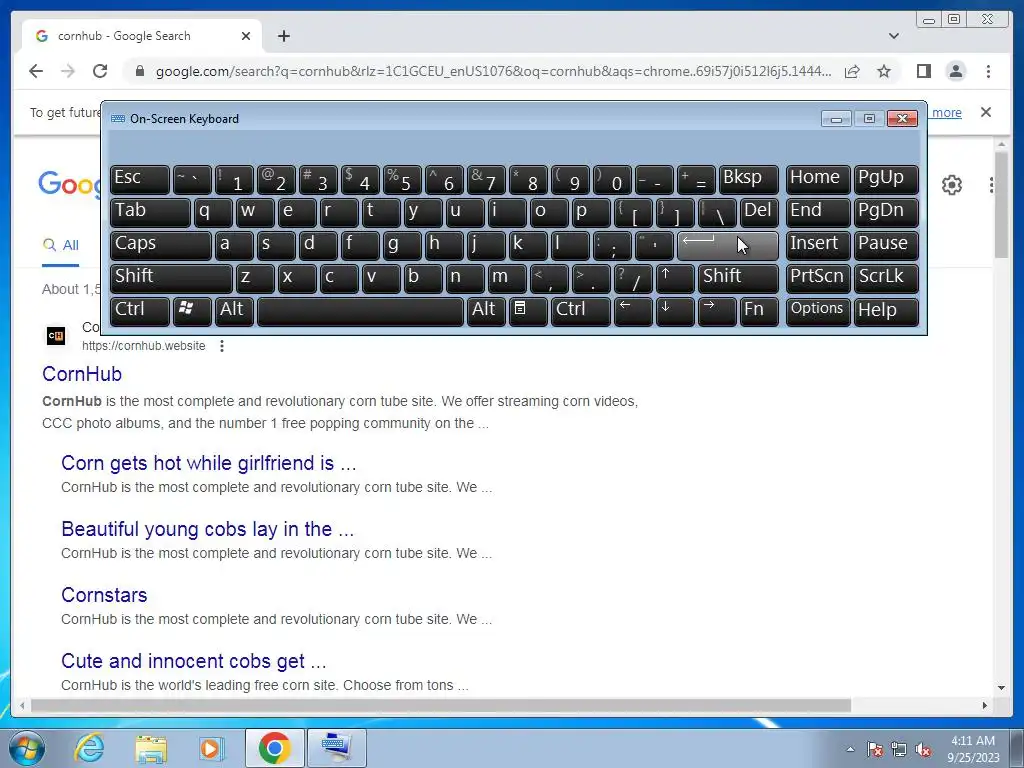Viewport: 1024px width, 768px height.
Task: Launch Internet Explorer from the taskbar
Action: point(89,748)
